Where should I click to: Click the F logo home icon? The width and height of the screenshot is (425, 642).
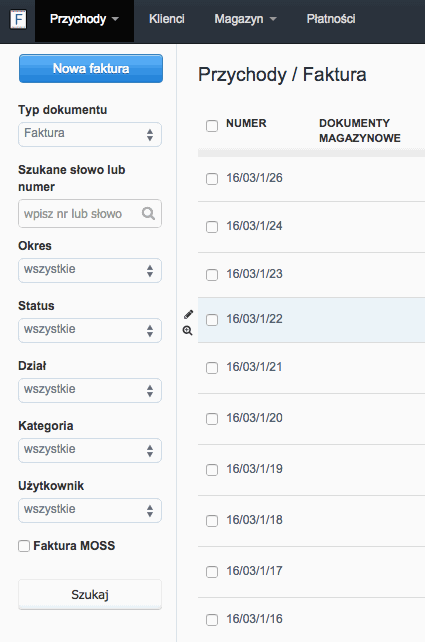(18, 20)
